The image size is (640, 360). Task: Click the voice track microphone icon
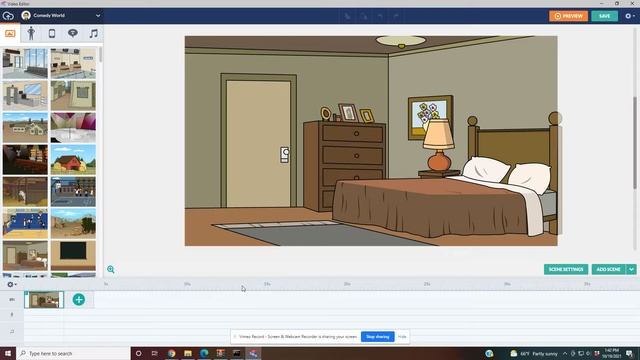12,315
